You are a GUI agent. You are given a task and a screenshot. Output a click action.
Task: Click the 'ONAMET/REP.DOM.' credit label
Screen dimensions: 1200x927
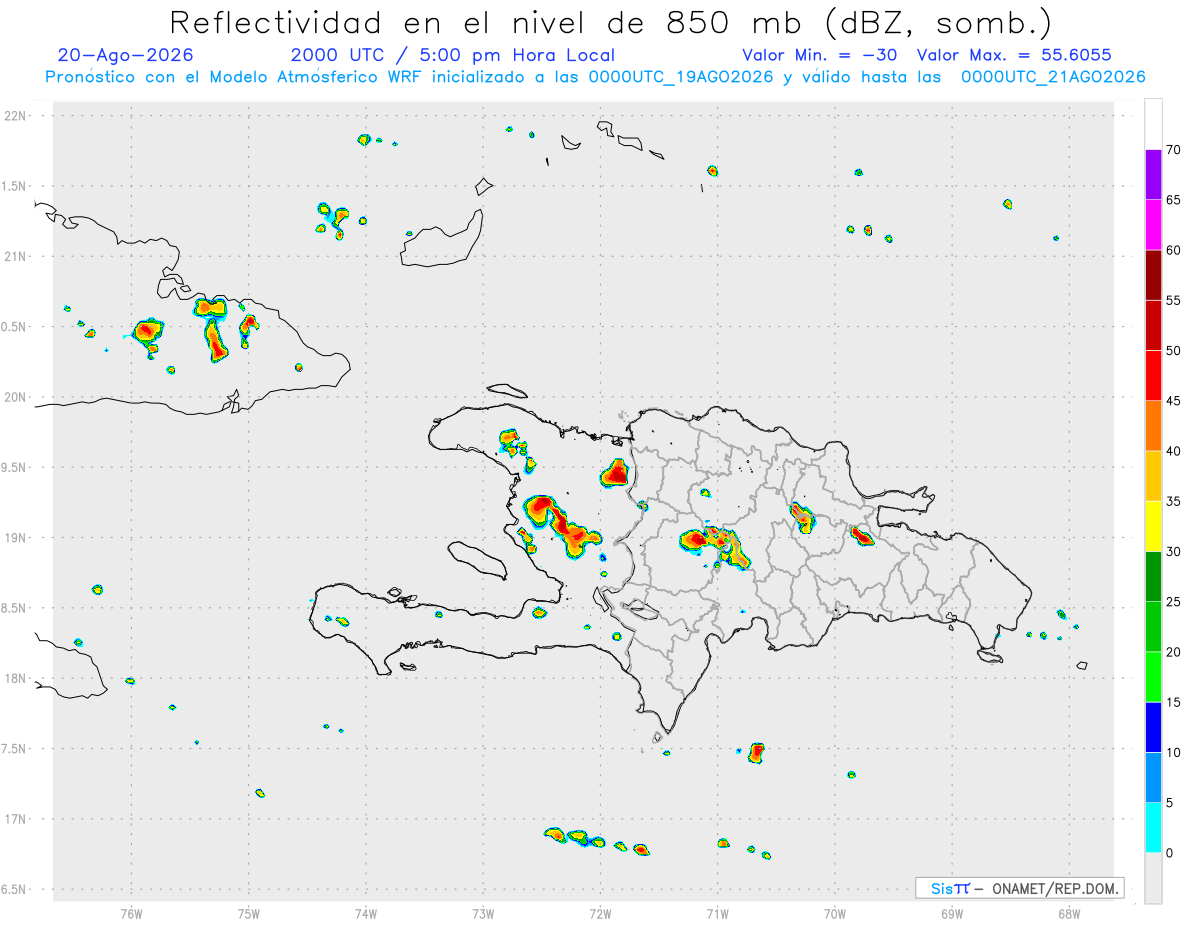[x=1053, y=888]
